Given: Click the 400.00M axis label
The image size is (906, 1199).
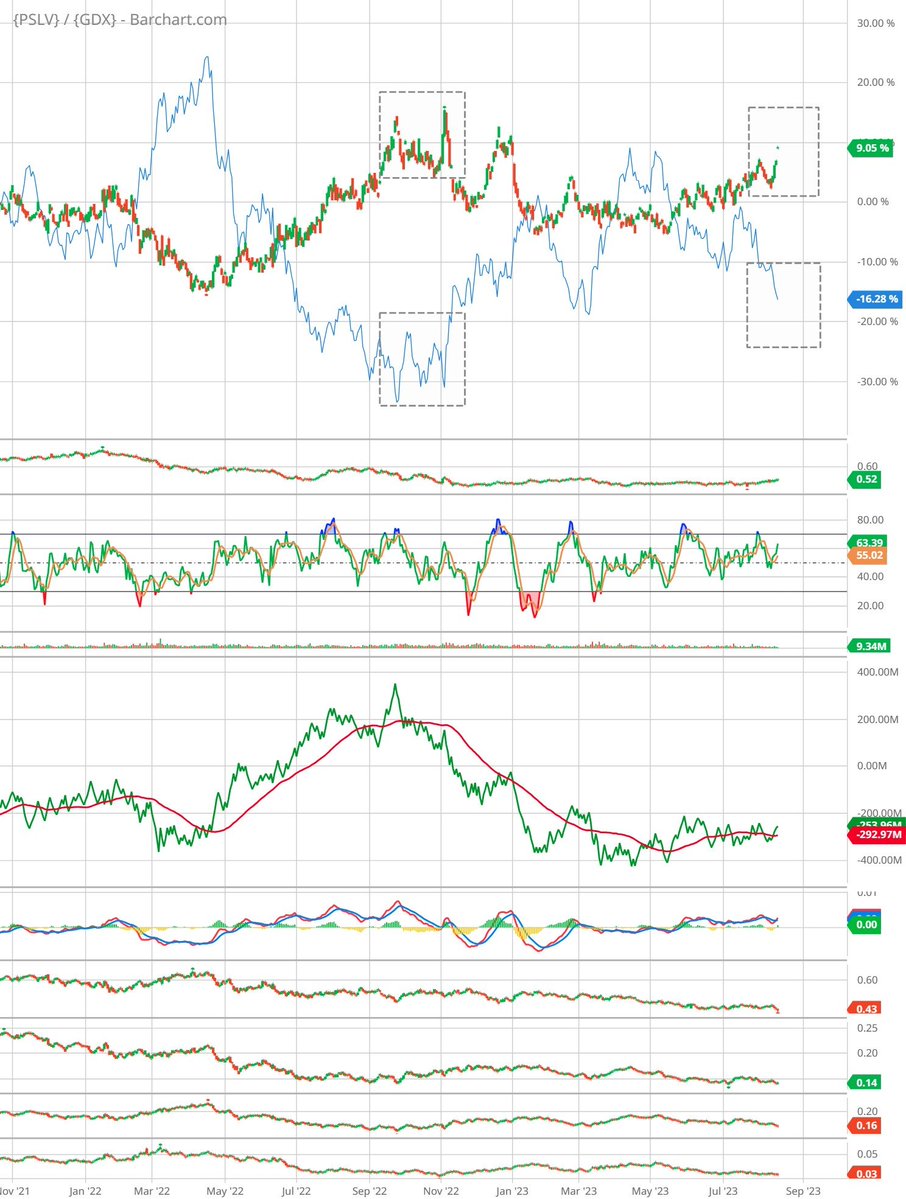Looking at the screenshot, I should [x=877, y=672].
